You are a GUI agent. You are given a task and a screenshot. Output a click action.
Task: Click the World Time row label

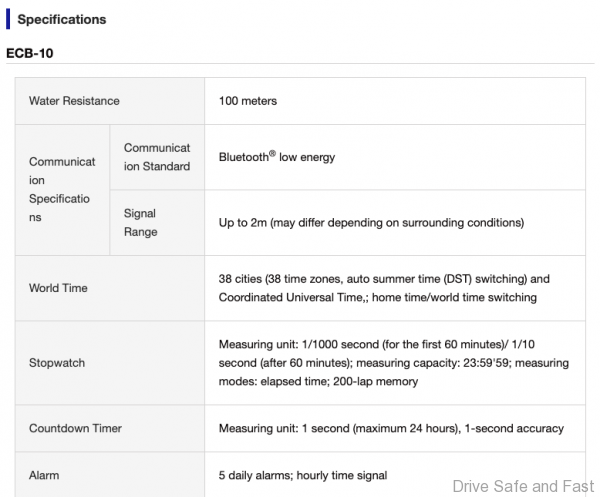[58, 288]
